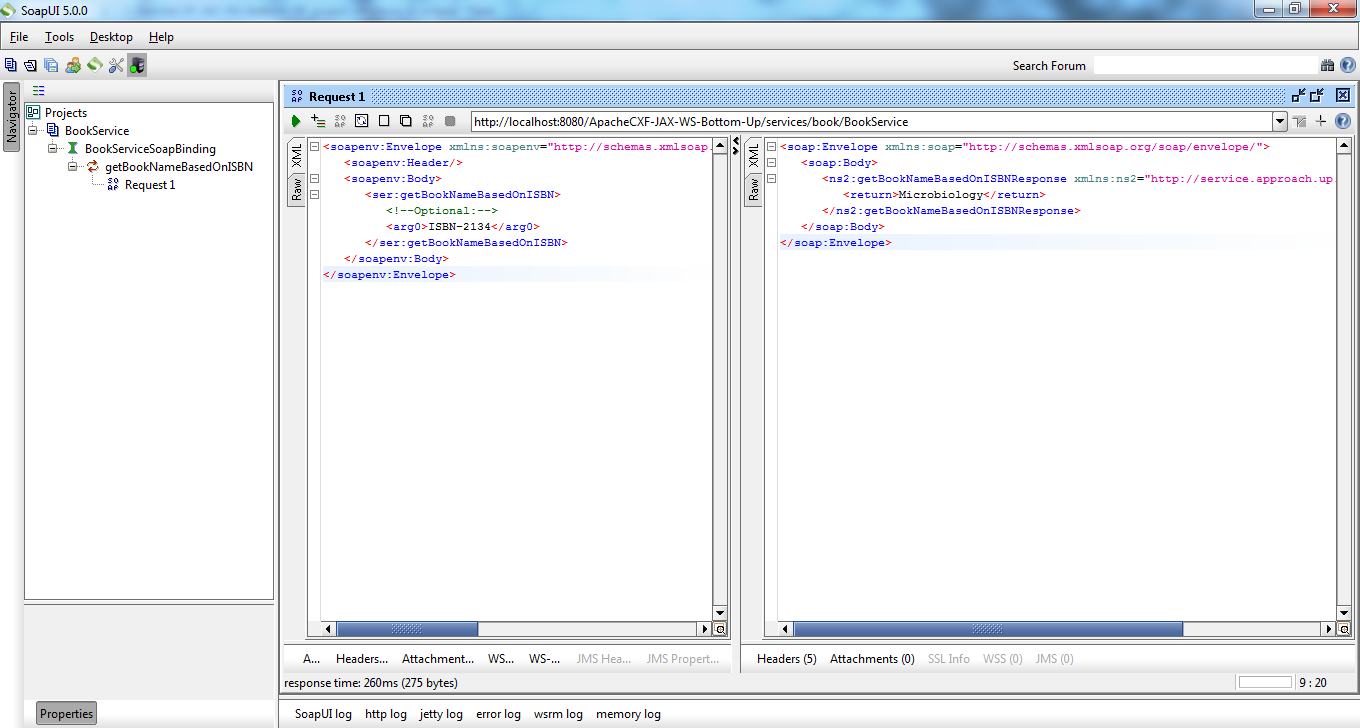Recreate default request icon
This screenshot has height=728, width=1360.
(x=362, y=121)
